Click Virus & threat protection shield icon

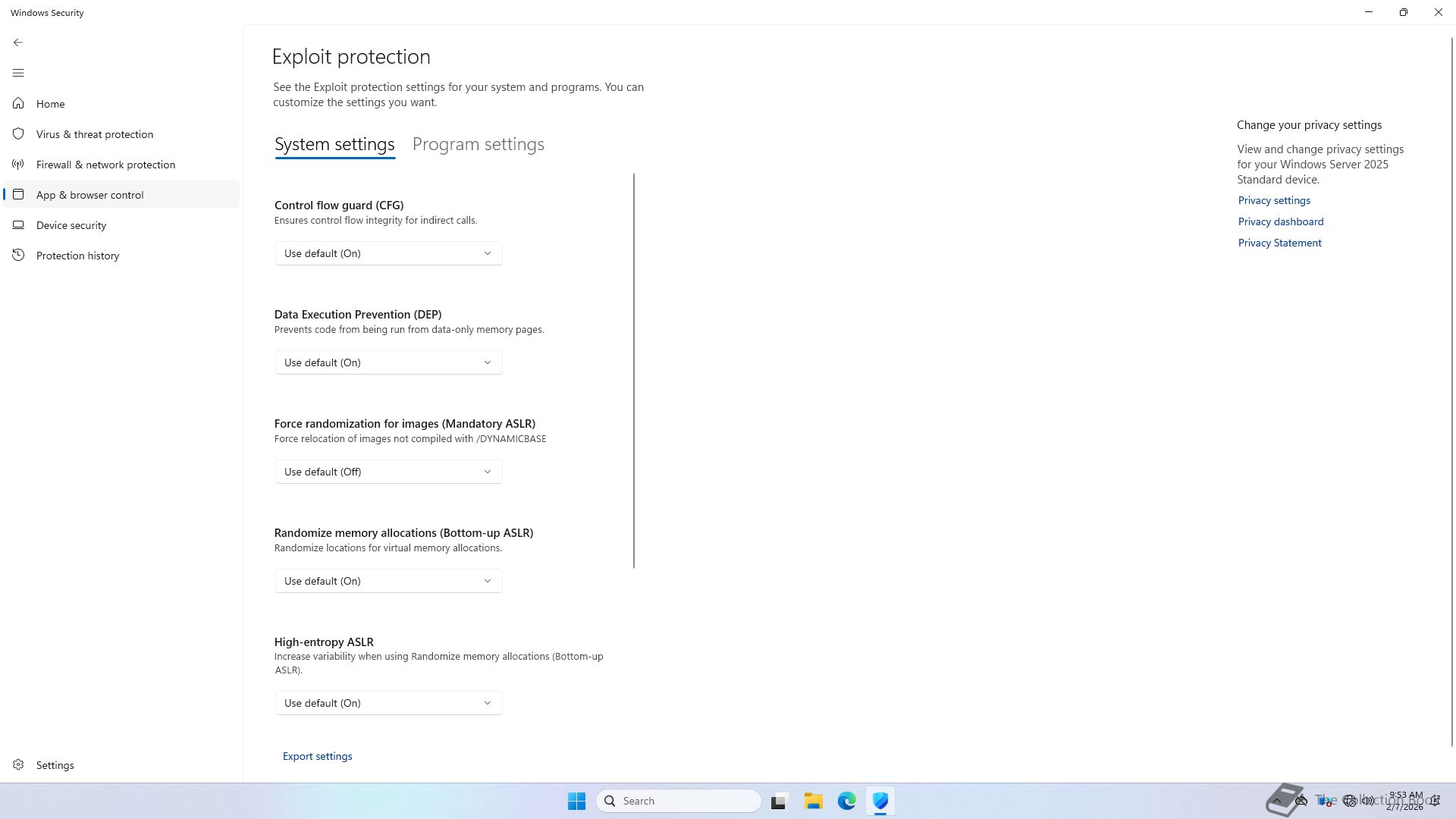pos(18,133)
